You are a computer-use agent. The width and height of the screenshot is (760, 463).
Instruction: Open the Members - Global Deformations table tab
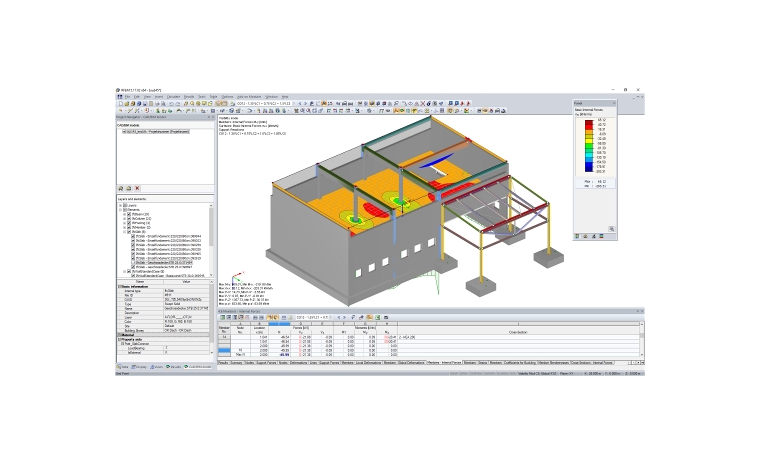(404, 362)
